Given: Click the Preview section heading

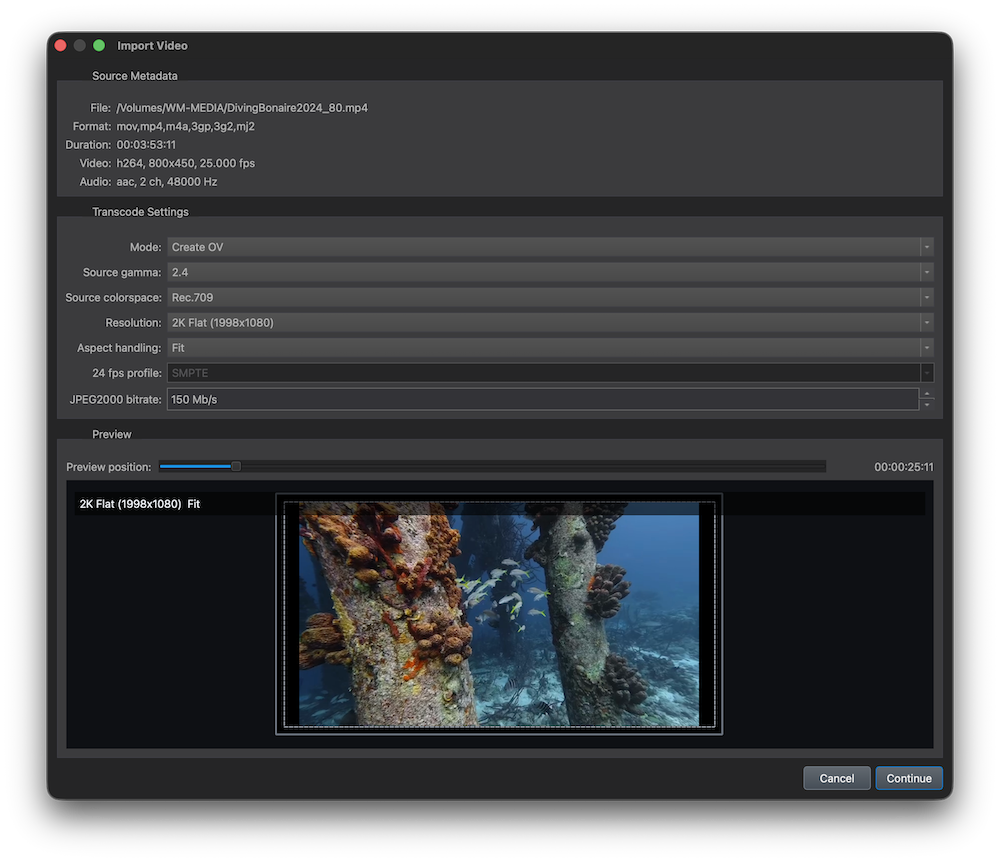Looking at the screenshot, I should (x=112, y=434).
